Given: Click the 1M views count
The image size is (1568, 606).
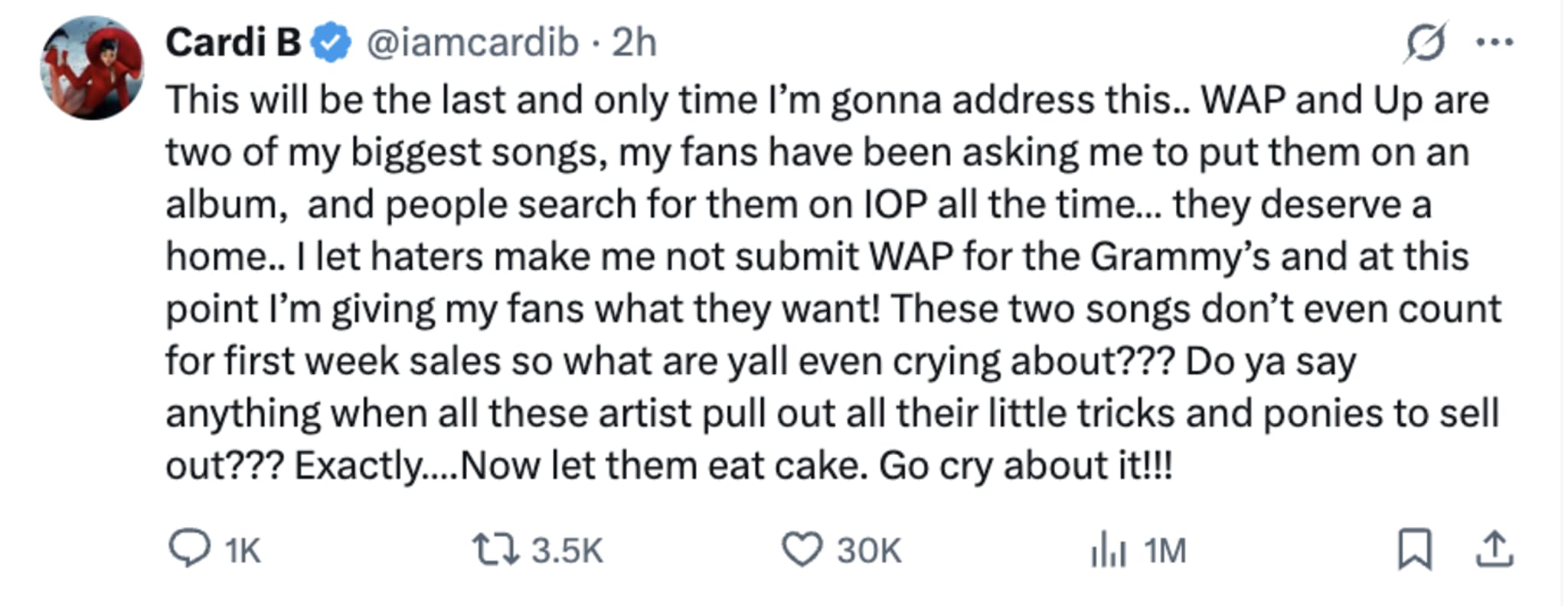Looking at the screenshot, I should click(x=1165, y=551).
